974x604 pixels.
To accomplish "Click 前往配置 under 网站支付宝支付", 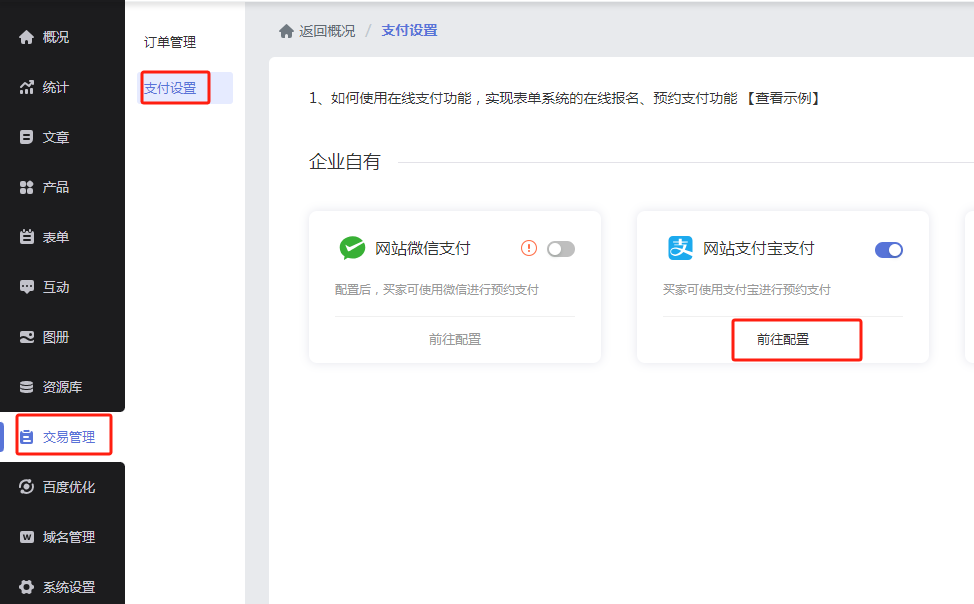I will click(x=783, y=339).
